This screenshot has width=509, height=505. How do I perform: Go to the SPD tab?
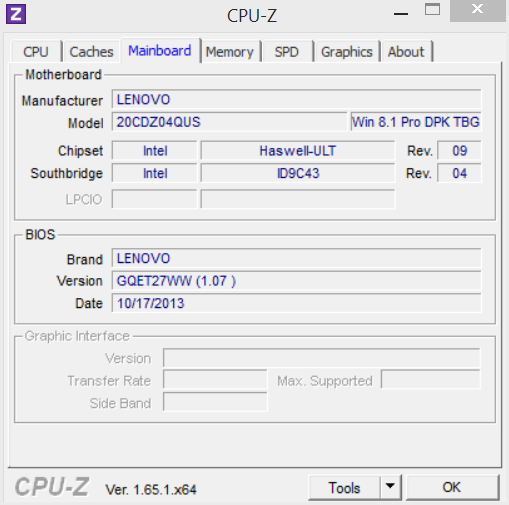287,52
